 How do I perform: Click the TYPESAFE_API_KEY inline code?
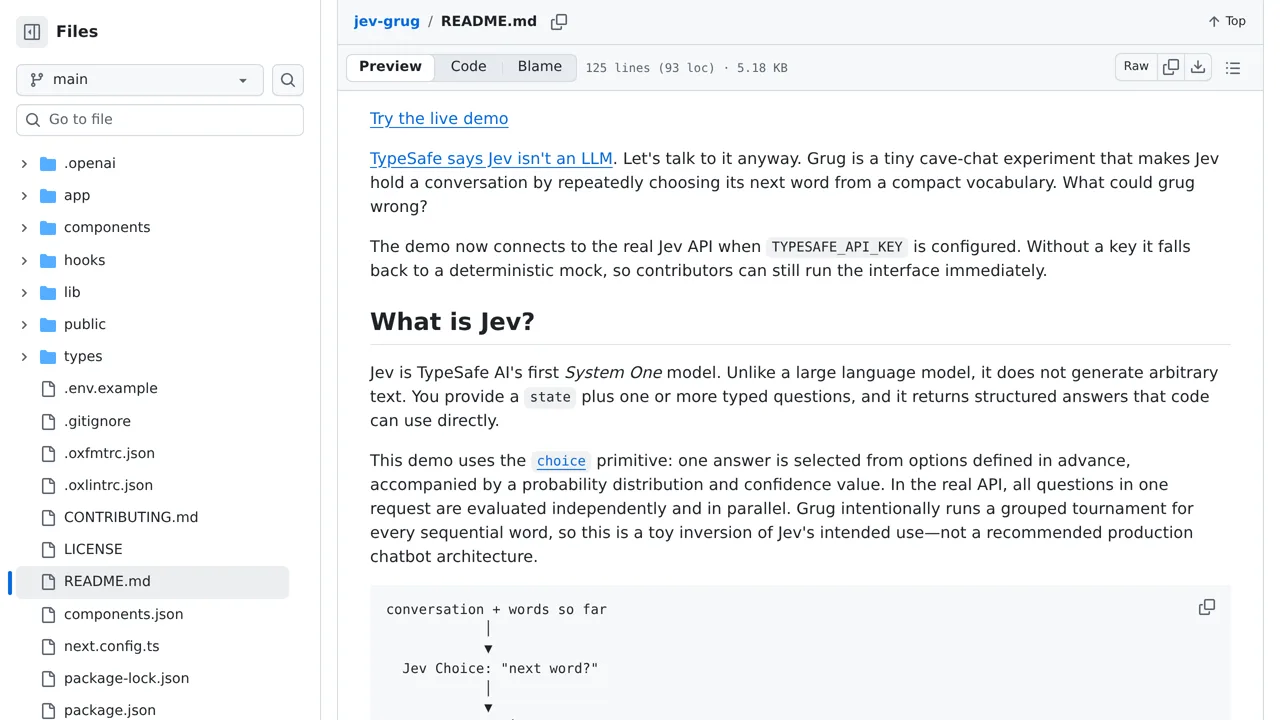click(837, 247)
